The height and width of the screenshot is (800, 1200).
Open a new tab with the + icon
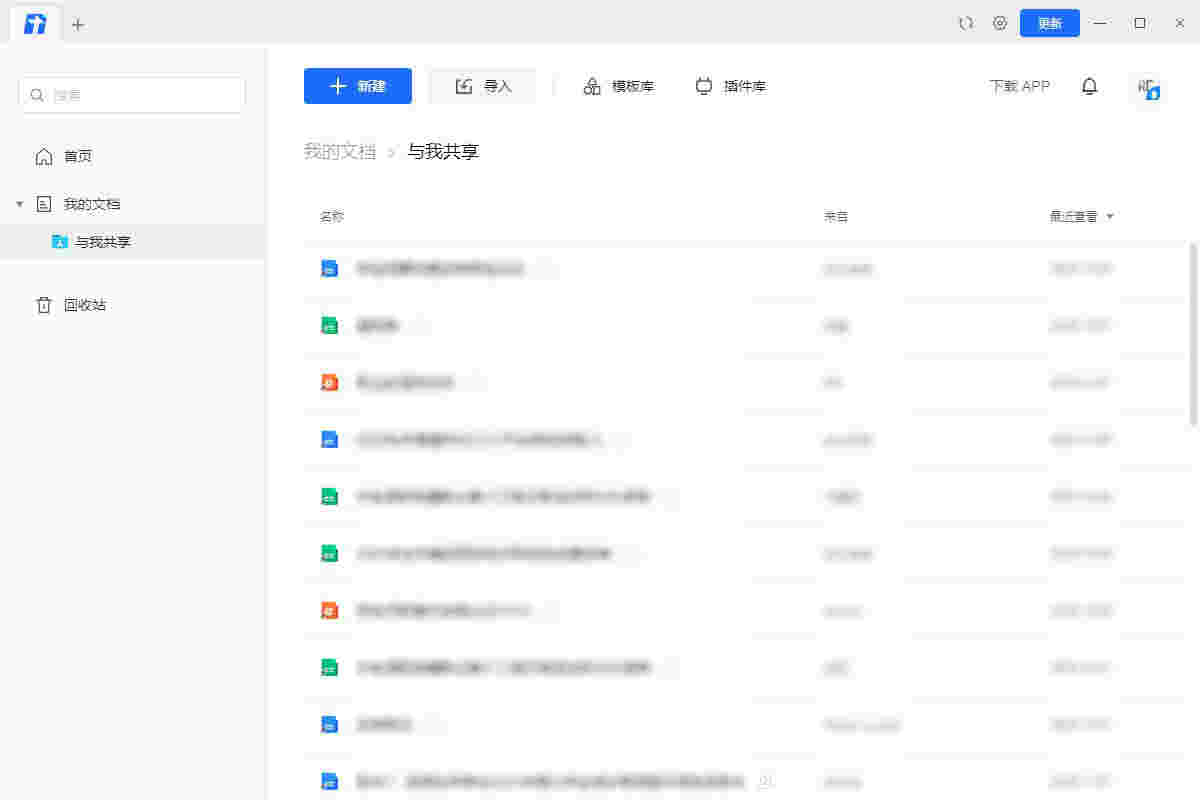pyautogui.click(x=78, y=22)
